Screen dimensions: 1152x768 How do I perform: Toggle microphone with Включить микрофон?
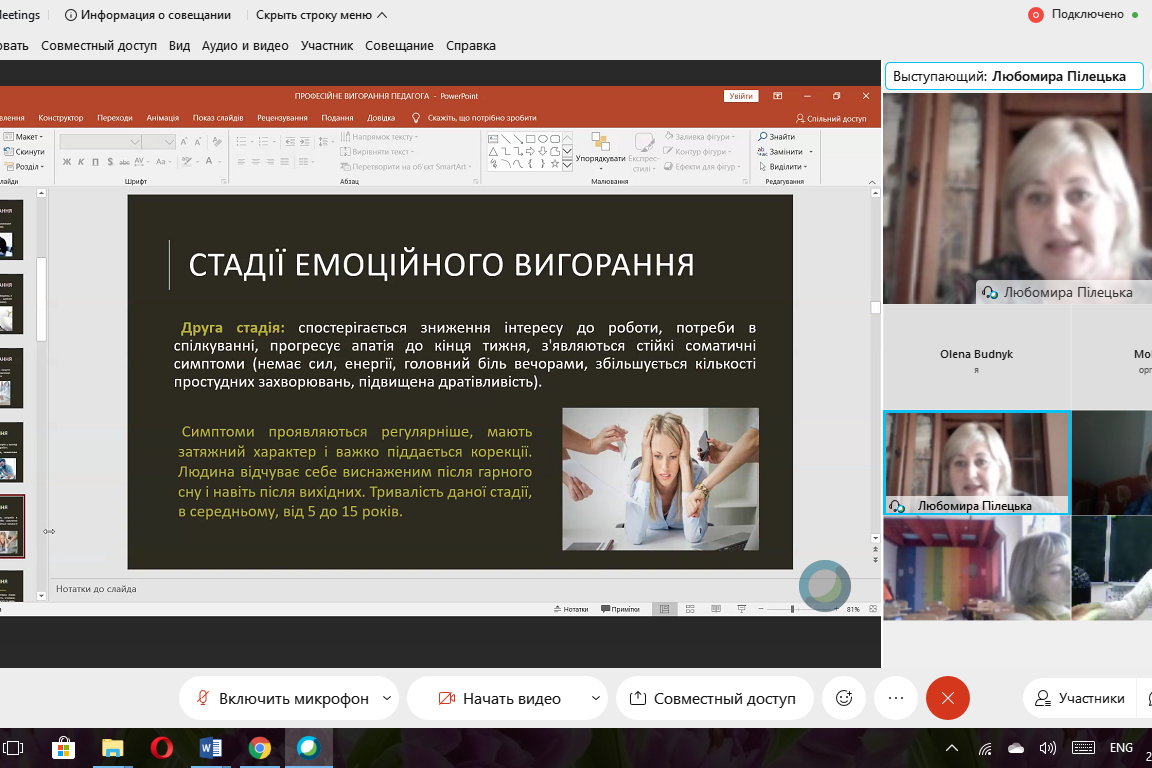click(x=281, y=698)
